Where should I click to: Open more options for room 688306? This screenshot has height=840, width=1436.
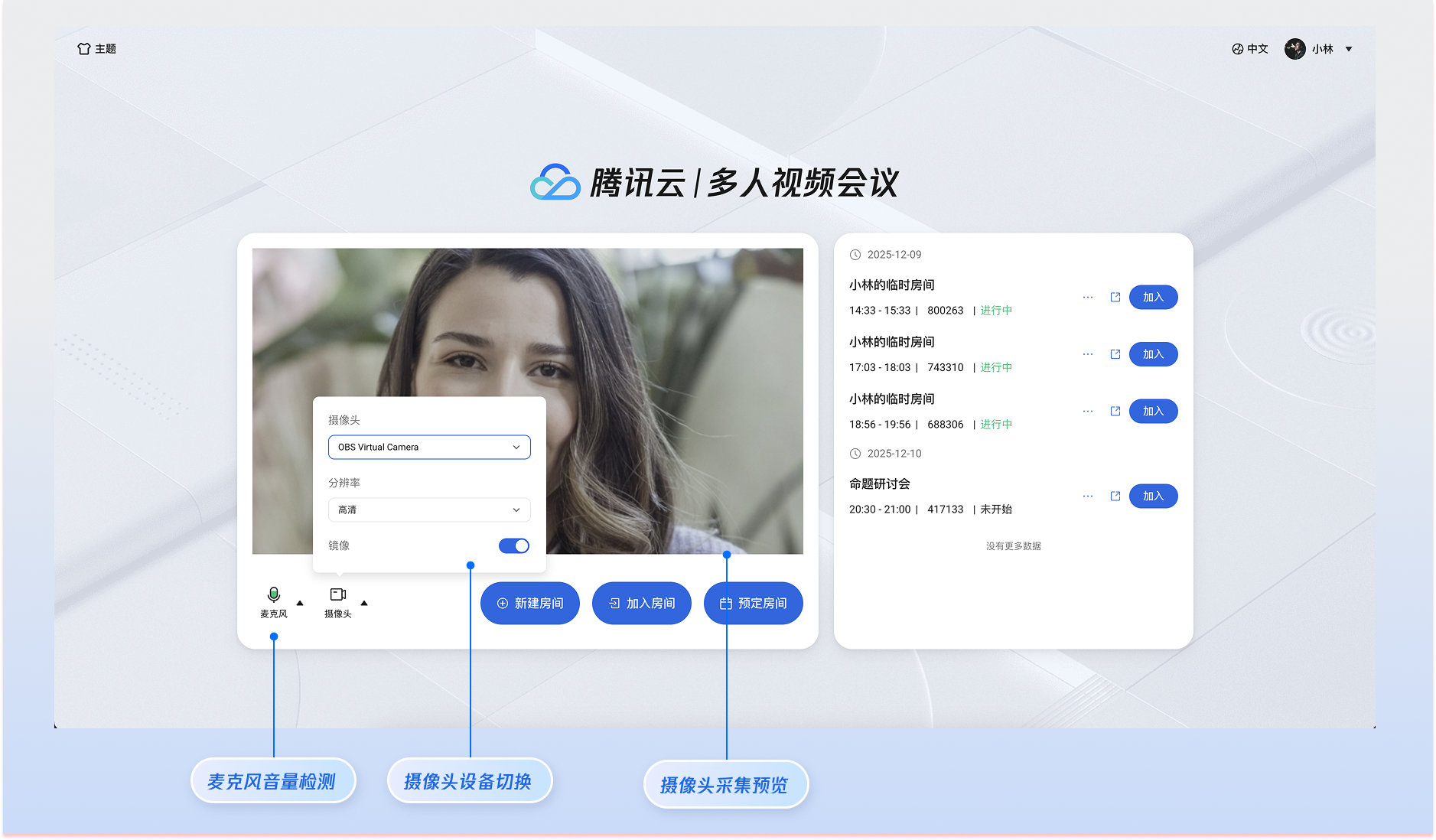click(x=1088, y=412)
